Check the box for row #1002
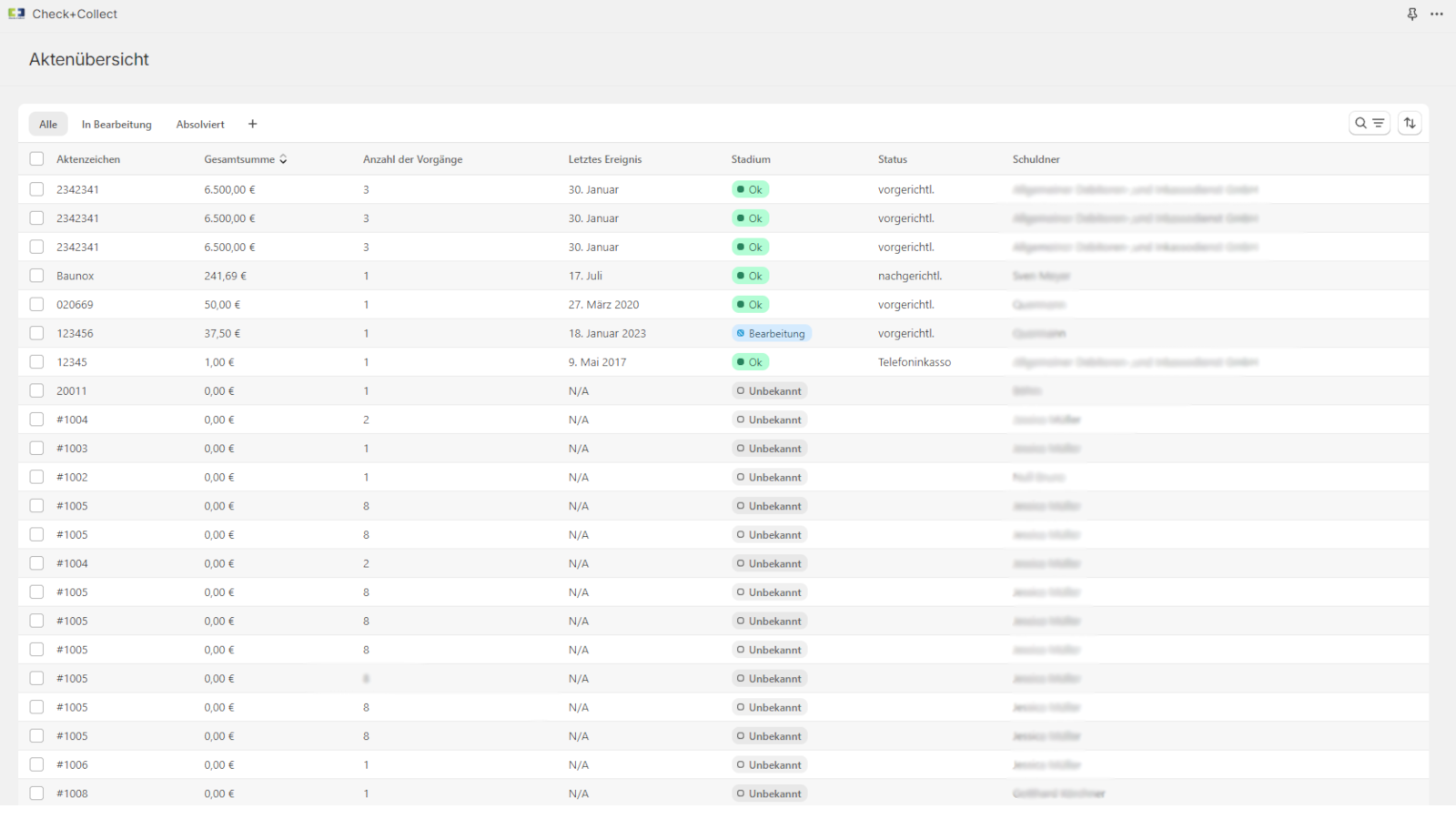The width and height of the screenshot is (1456, 819). pyautogui.click(x=36, y=477)
